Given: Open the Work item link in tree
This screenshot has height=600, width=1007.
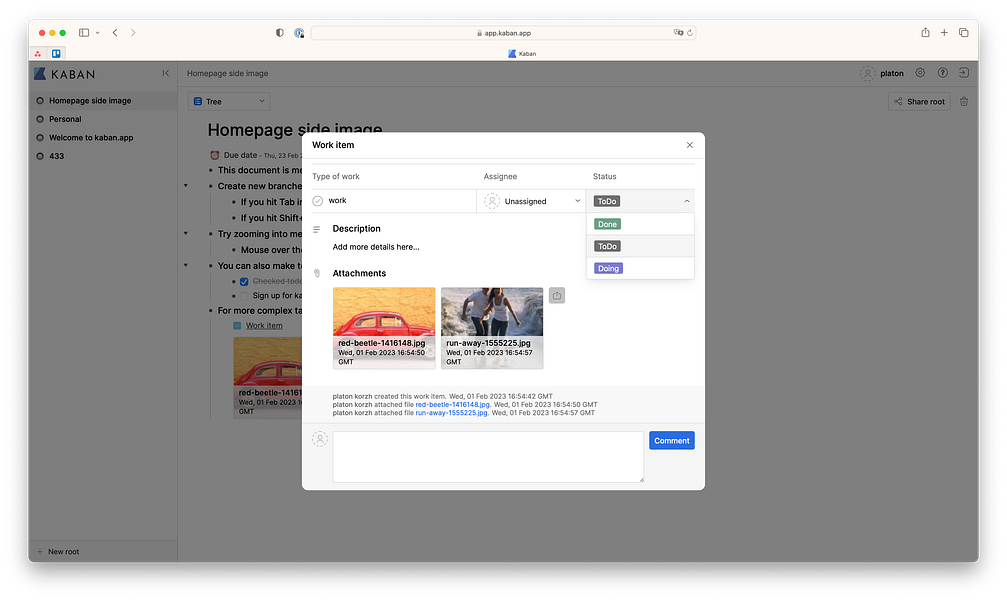Looking at the screenshot, I should (x=264, y=326).
